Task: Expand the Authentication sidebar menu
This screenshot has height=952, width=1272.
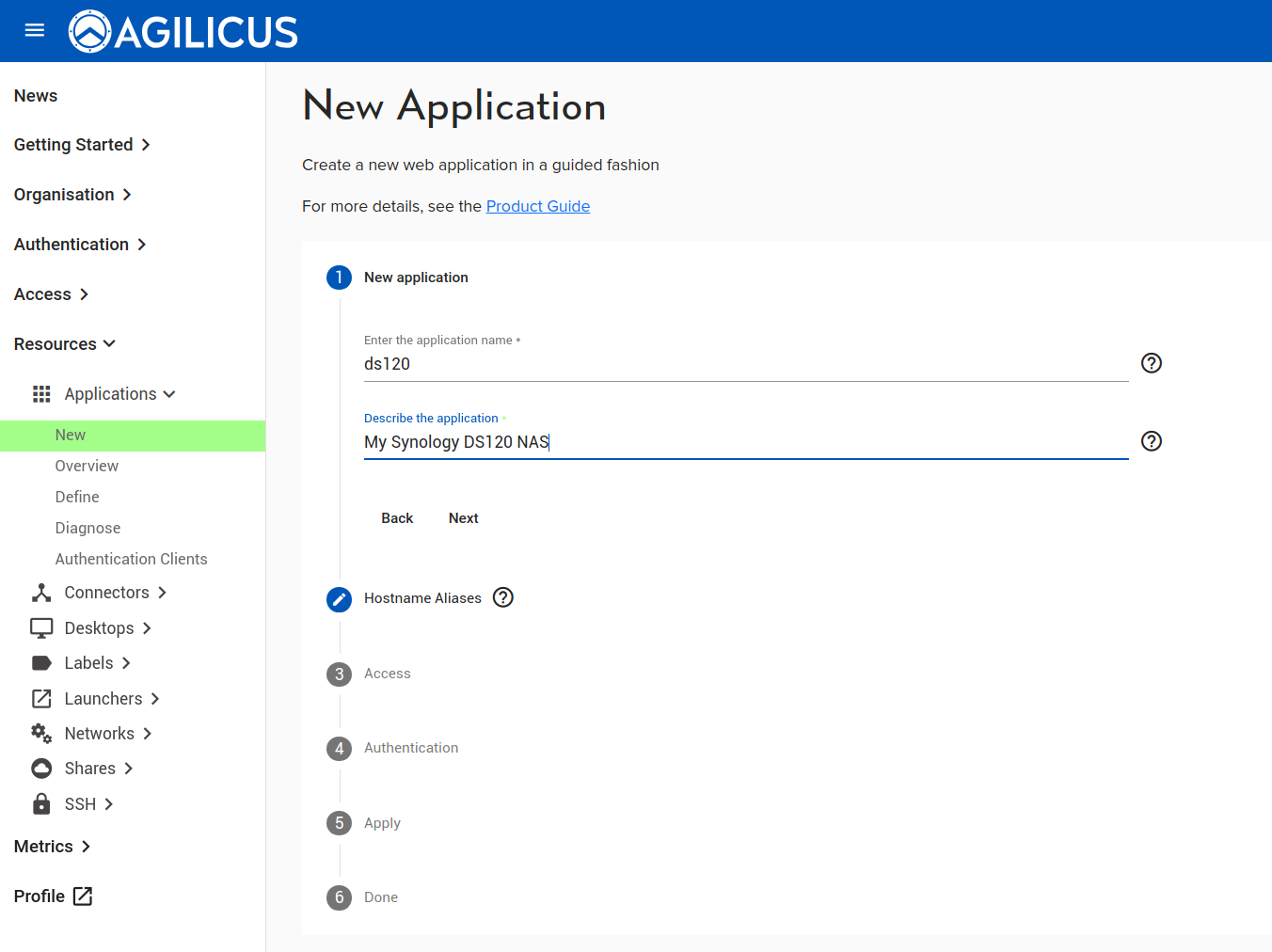Action: point(80,245)
